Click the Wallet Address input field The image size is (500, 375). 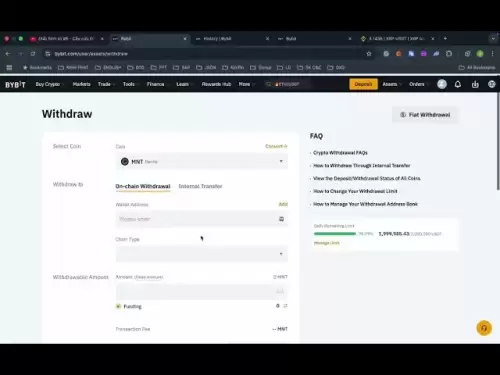click(x=202, y=219)
